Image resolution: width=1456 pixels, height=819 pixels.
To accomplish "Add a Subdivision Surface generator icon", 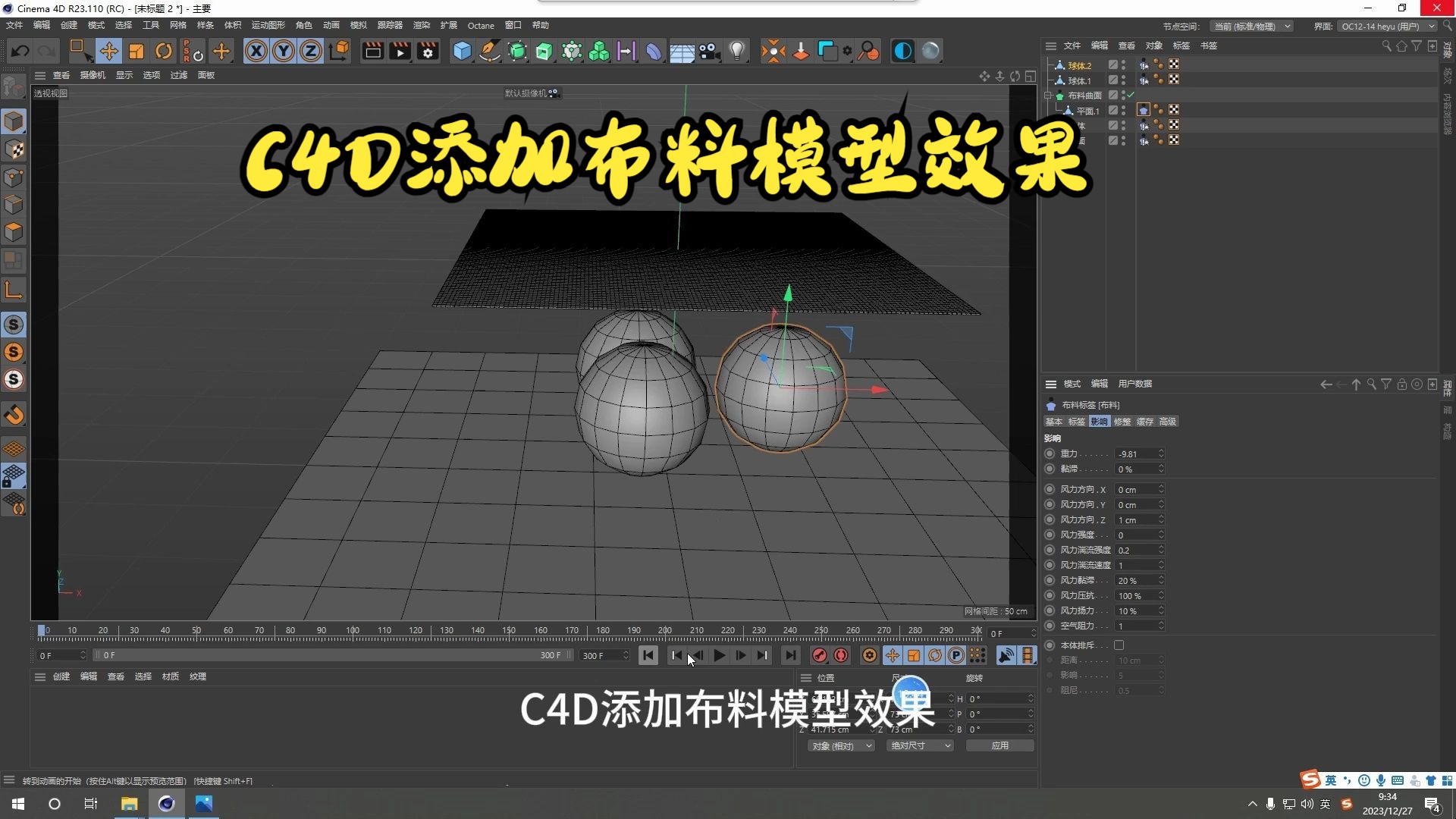I will point(517,51).
